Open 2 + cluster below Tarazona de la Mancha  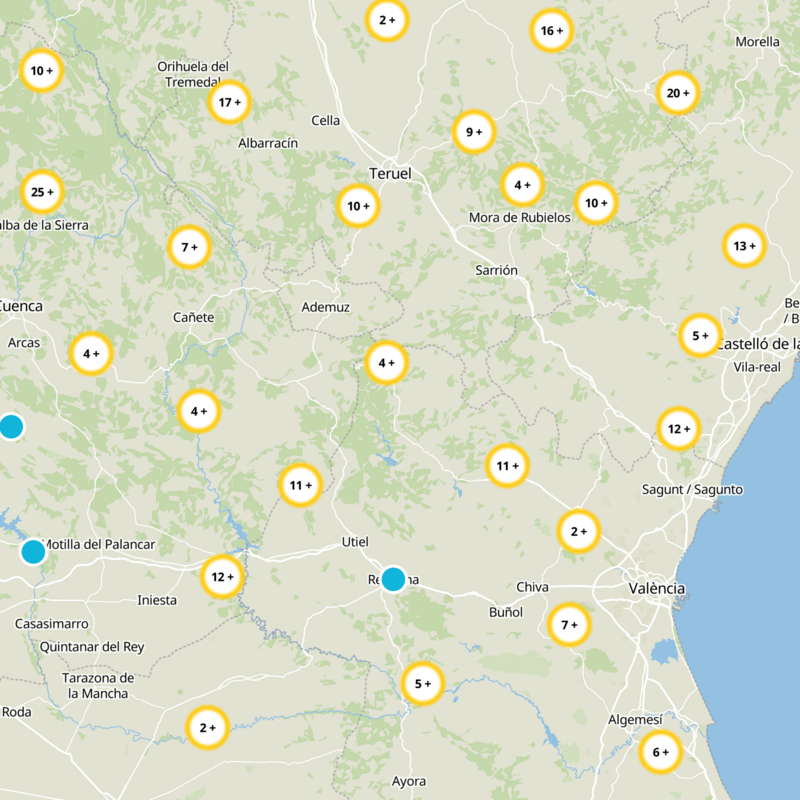[x=207, y=728]
